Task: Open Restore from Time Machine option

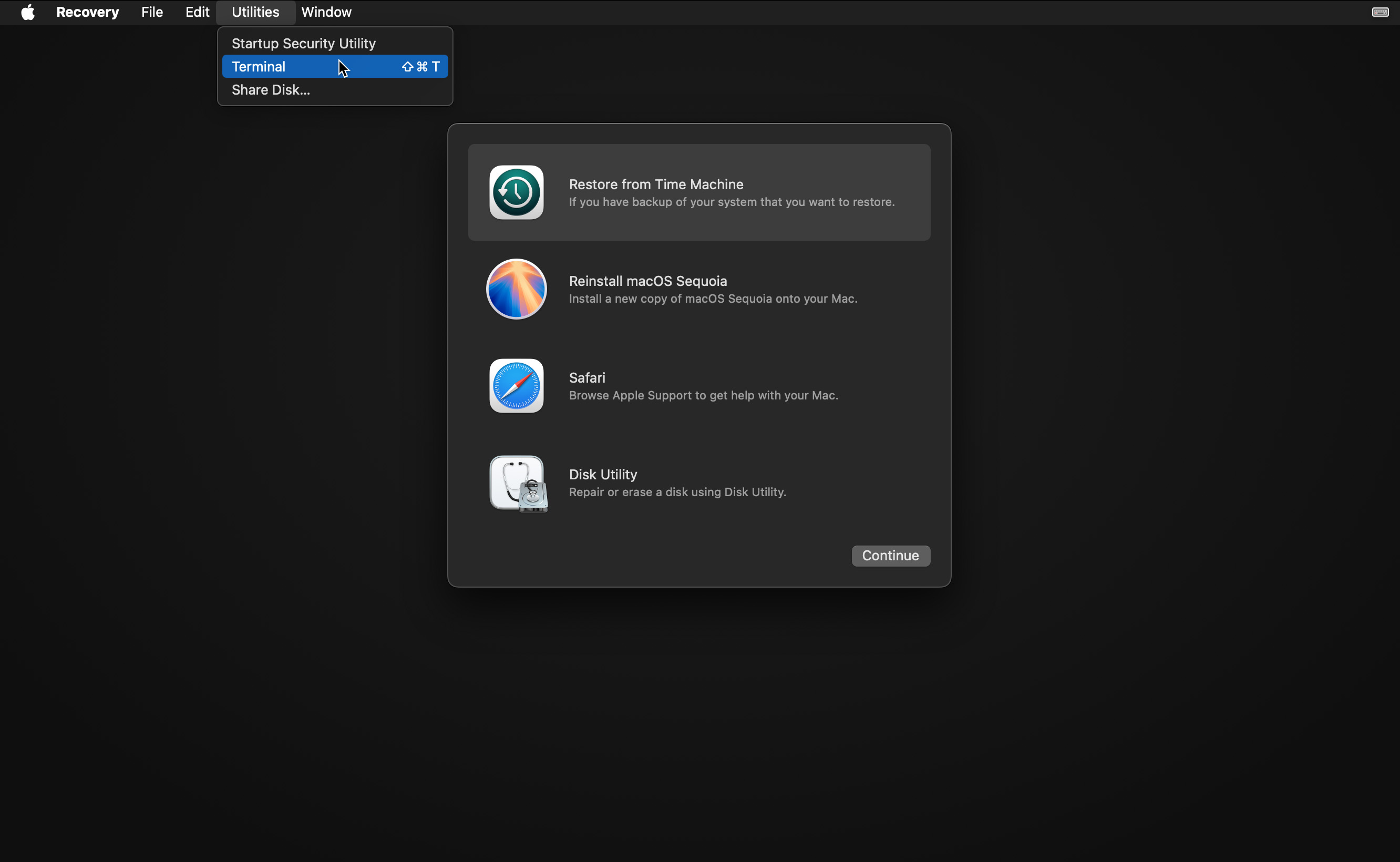Action: [700, 192]
